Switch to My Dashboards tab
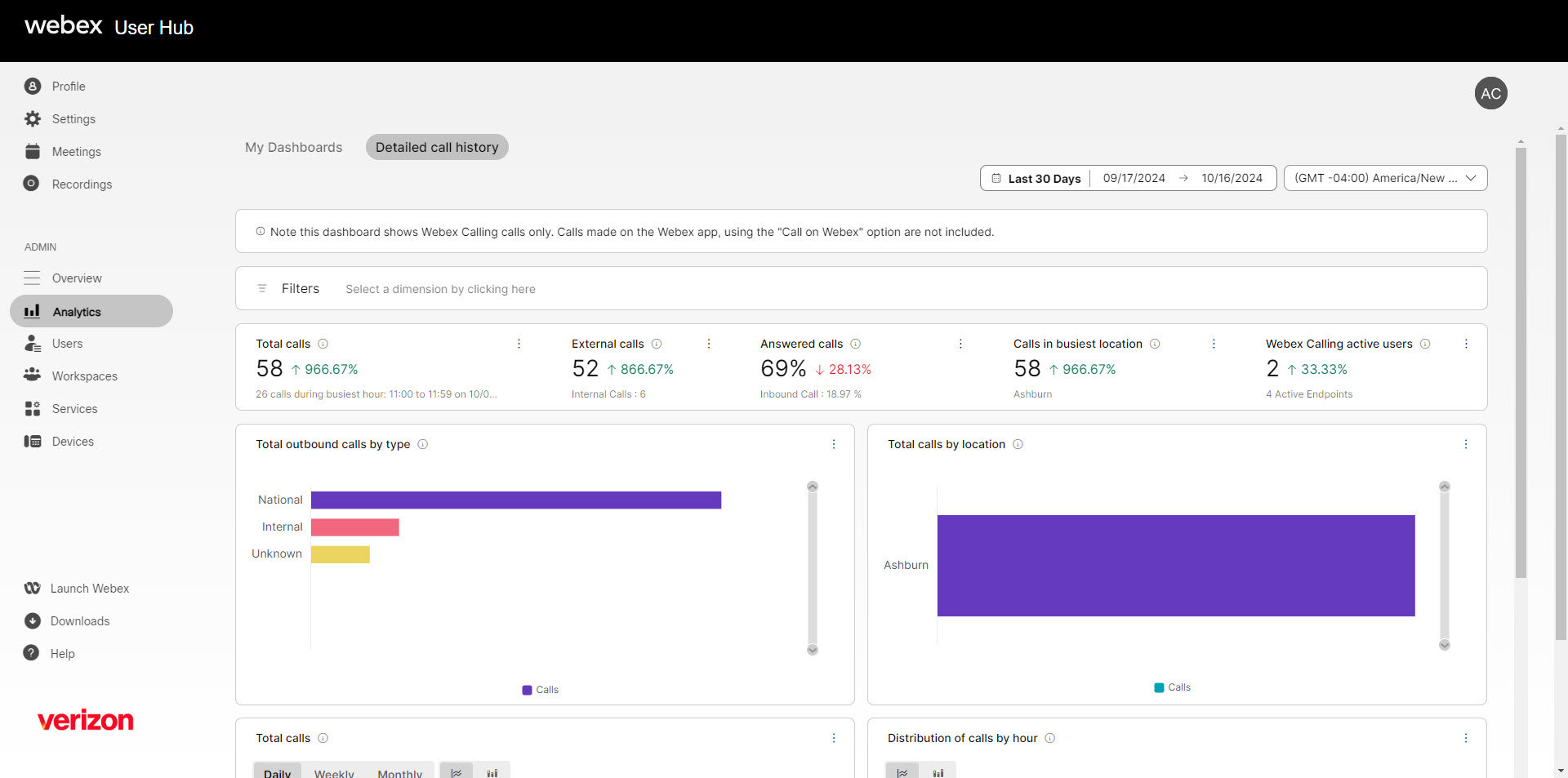The height and width of the screenshot is (778, 1568). (x=294, y=147)
